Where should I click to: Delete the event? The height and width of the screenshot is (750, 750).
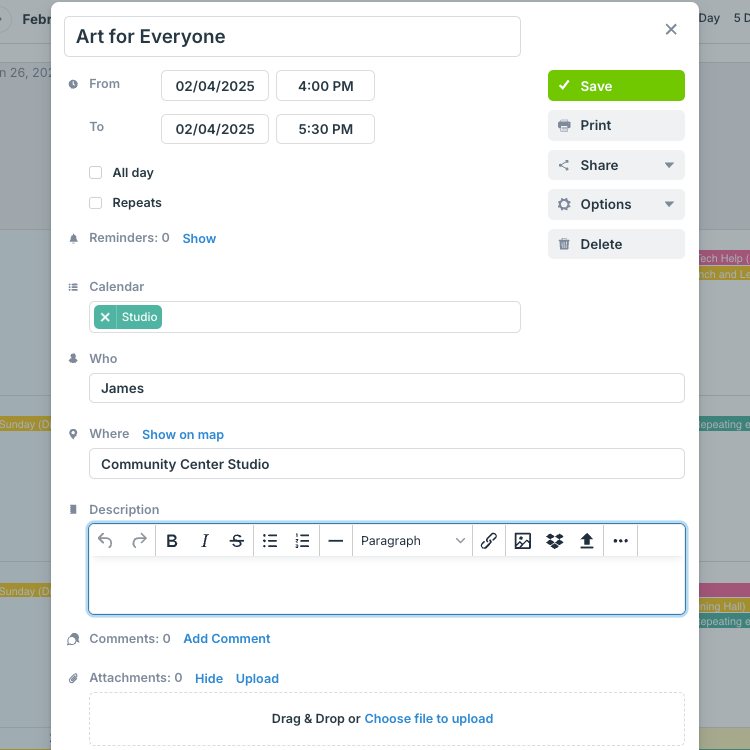pyautogui.click(x=616, y=244)
